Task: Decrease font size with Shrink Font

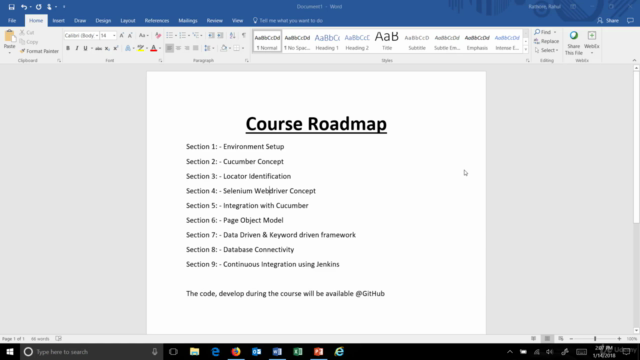Action: [130, 36]
